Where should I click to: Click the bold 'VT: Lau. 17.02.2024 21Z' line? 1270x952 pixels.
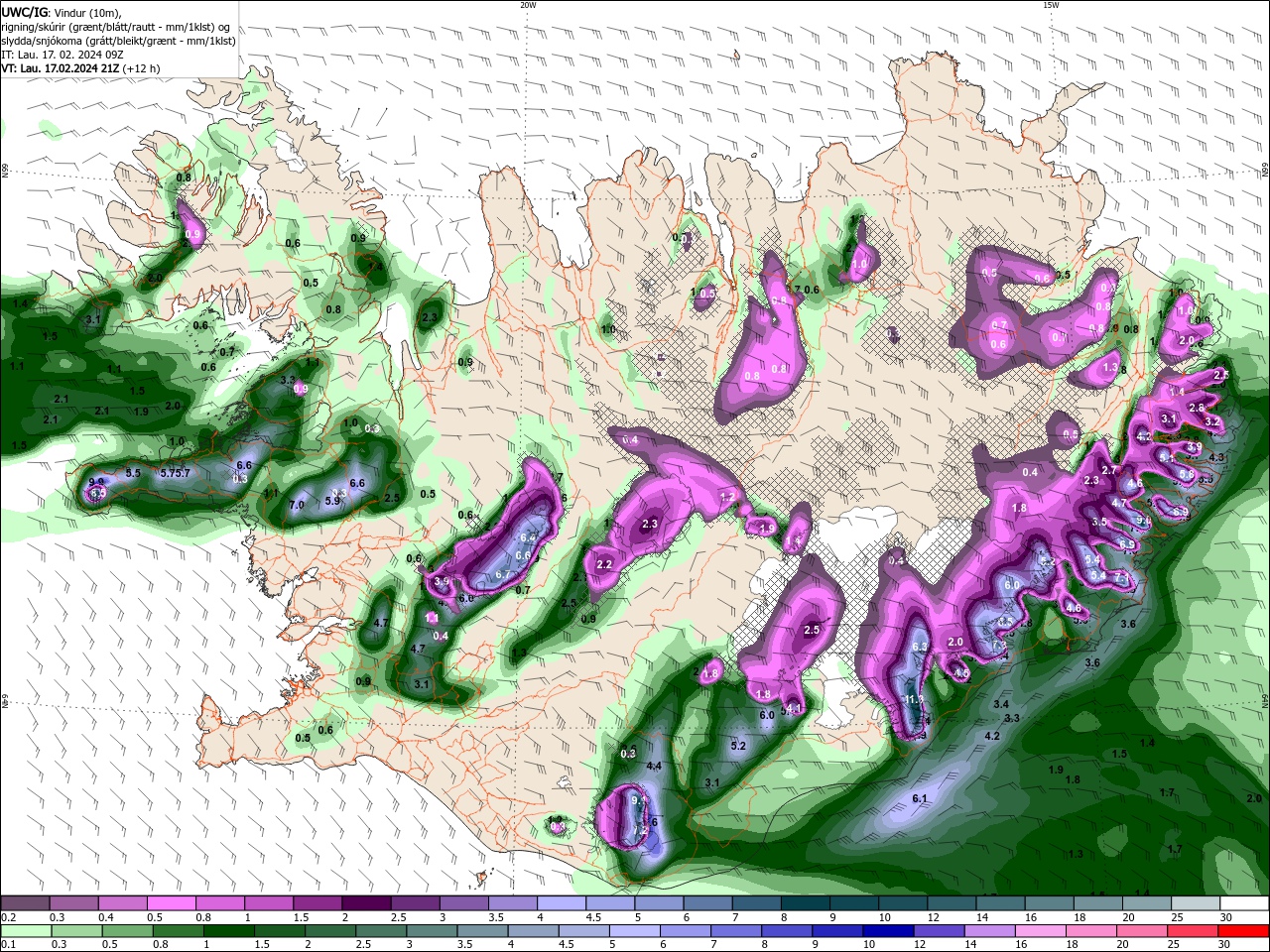60,68
